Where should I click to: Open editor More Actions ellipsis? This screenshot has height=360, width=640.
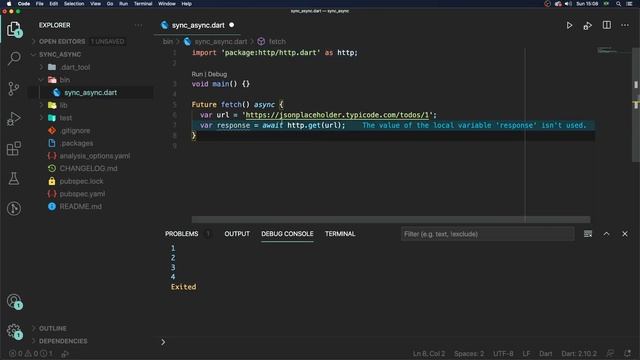click(625, 25)
